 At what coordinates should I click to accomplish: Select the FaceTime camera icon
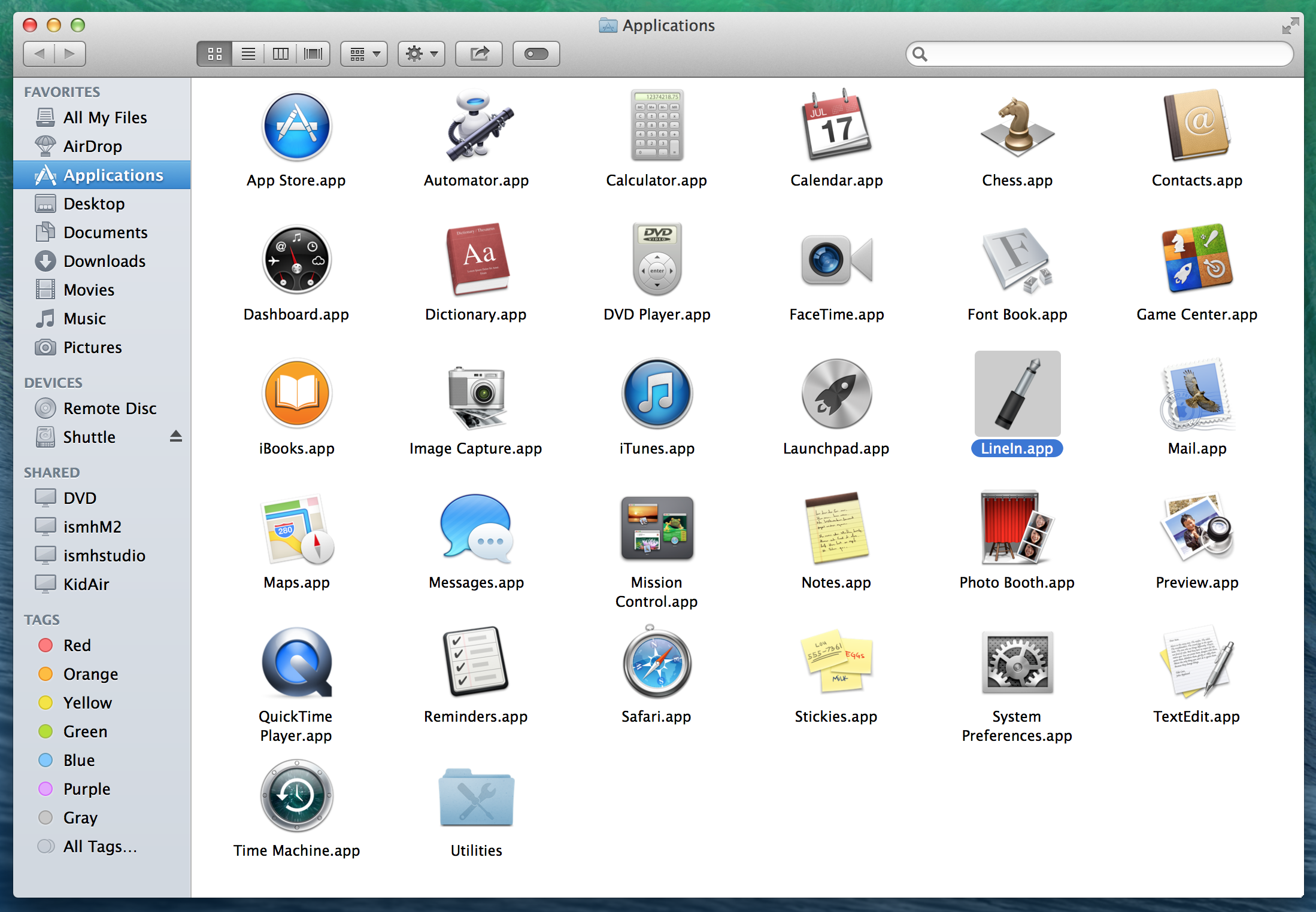(x=836, y=260)
